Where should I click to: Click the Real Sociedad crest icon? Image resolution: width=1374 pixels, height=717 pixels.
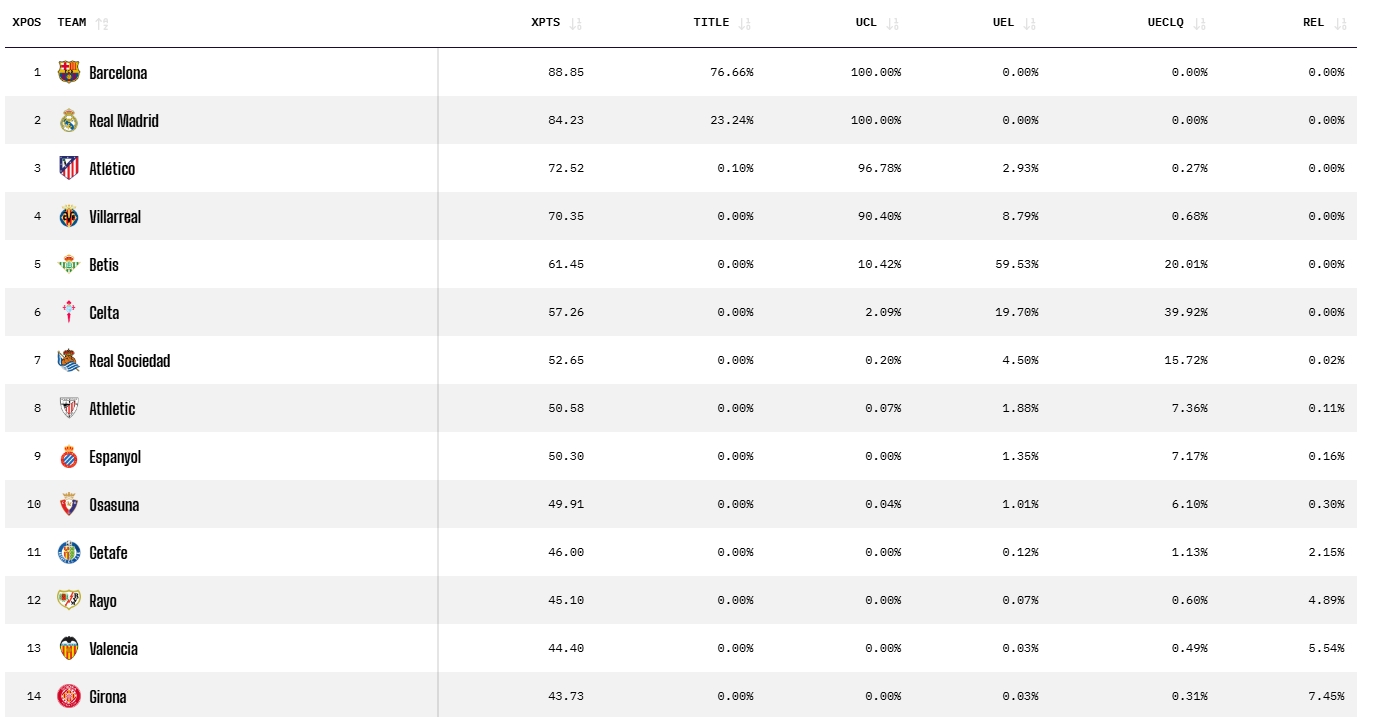click(68, 360)
